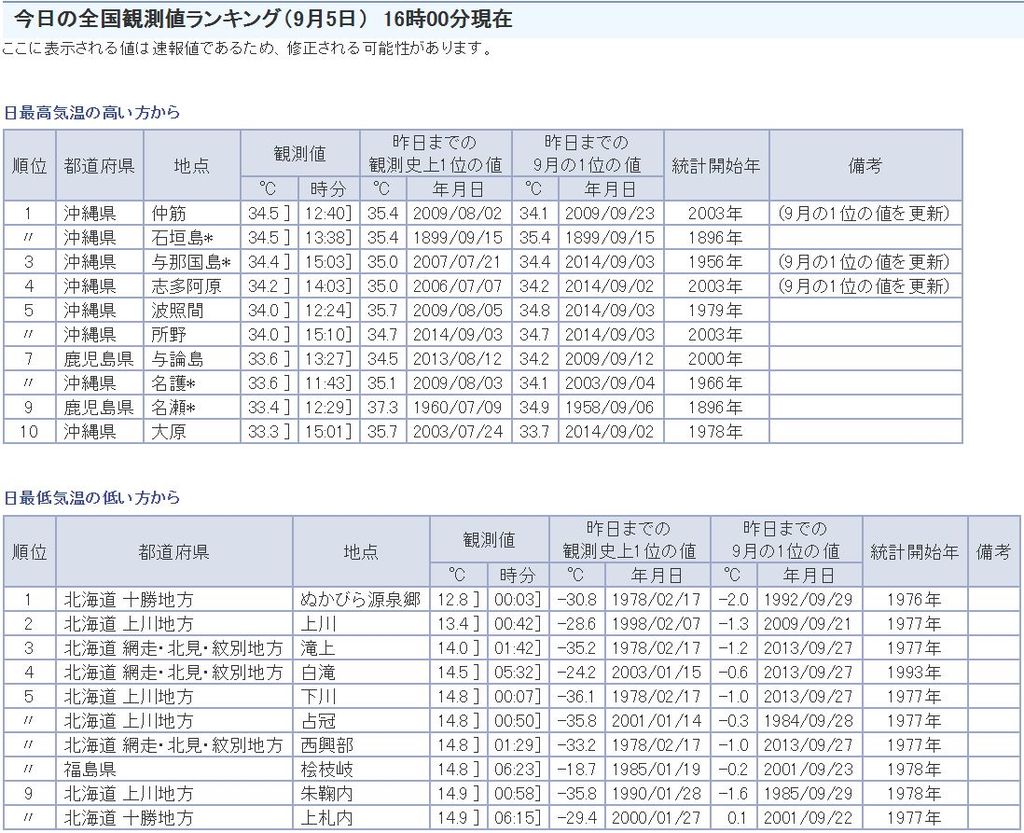Open the 与那国島* station entry
Image resolution: width=1024 pixels, height=833 pixels.
191,262
